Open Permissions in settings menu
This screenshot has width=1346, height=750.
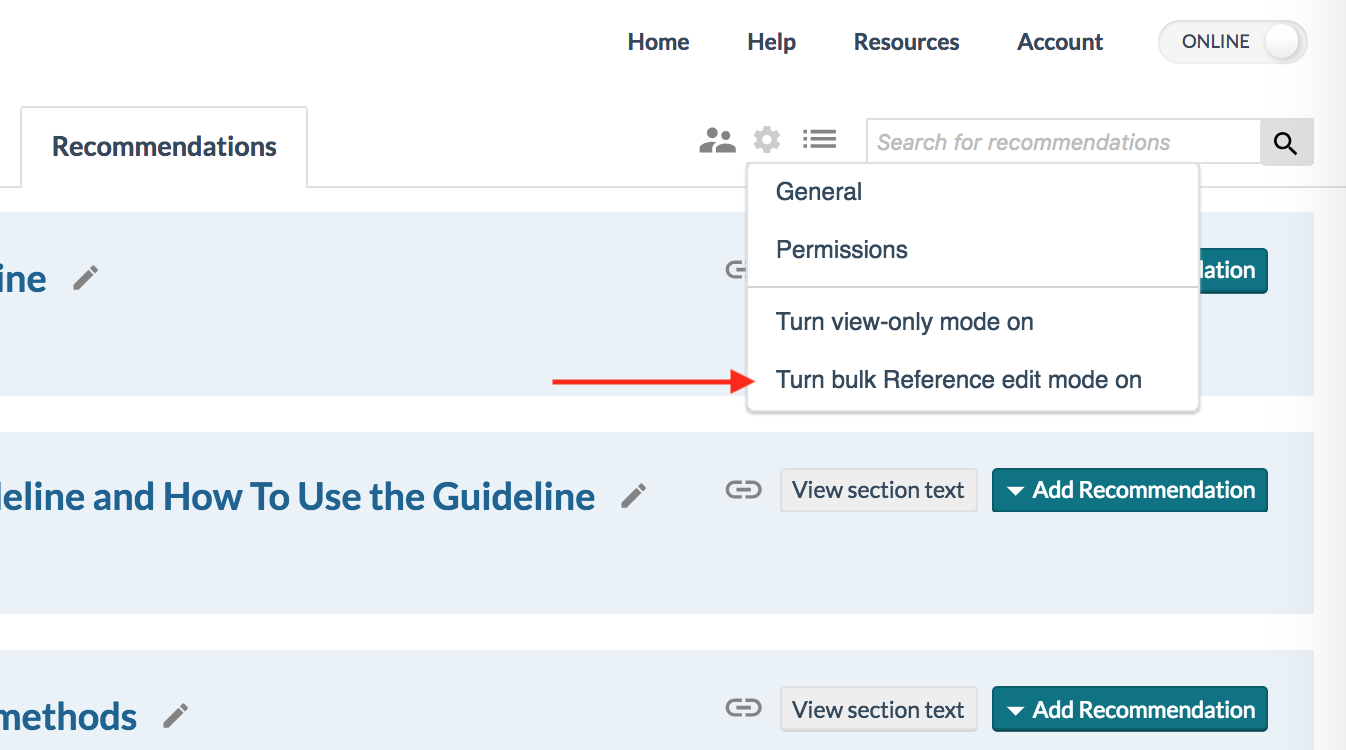(841, 250)
